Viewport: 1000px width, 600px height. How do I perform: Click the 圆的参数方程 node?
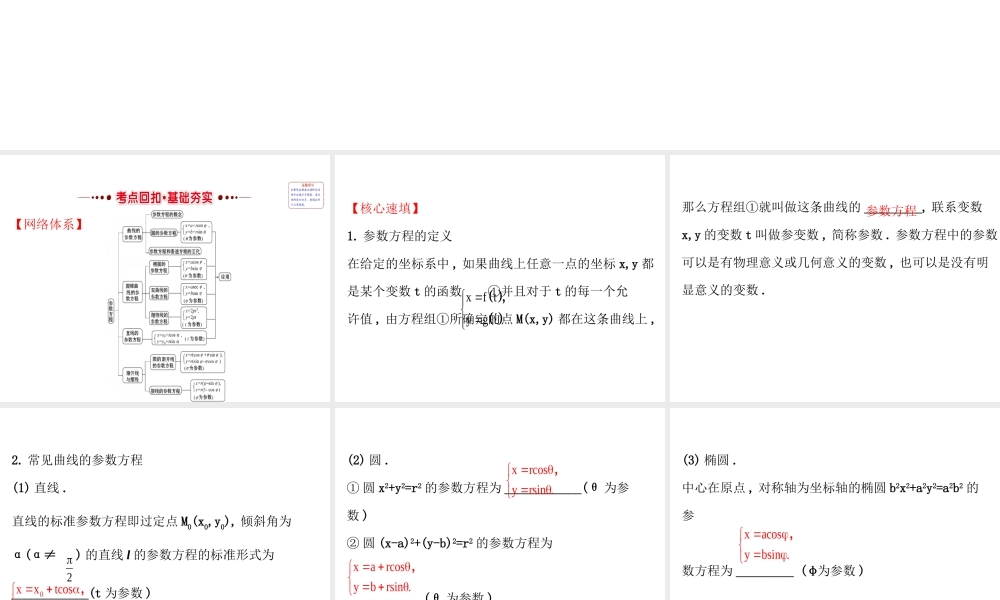164,232
